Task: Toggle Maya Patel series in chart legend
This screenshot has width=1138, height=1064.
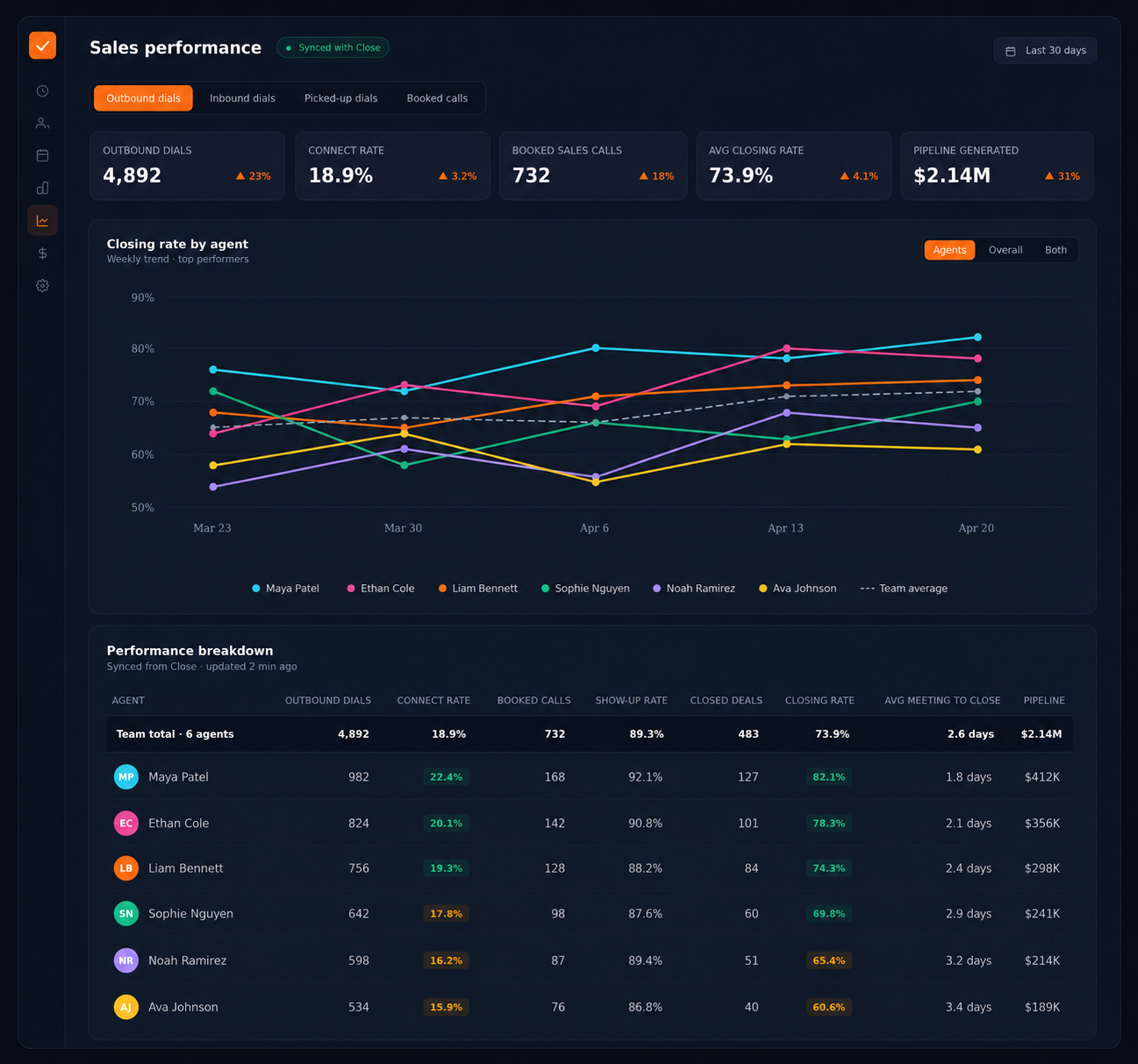Action: (286, 589)
